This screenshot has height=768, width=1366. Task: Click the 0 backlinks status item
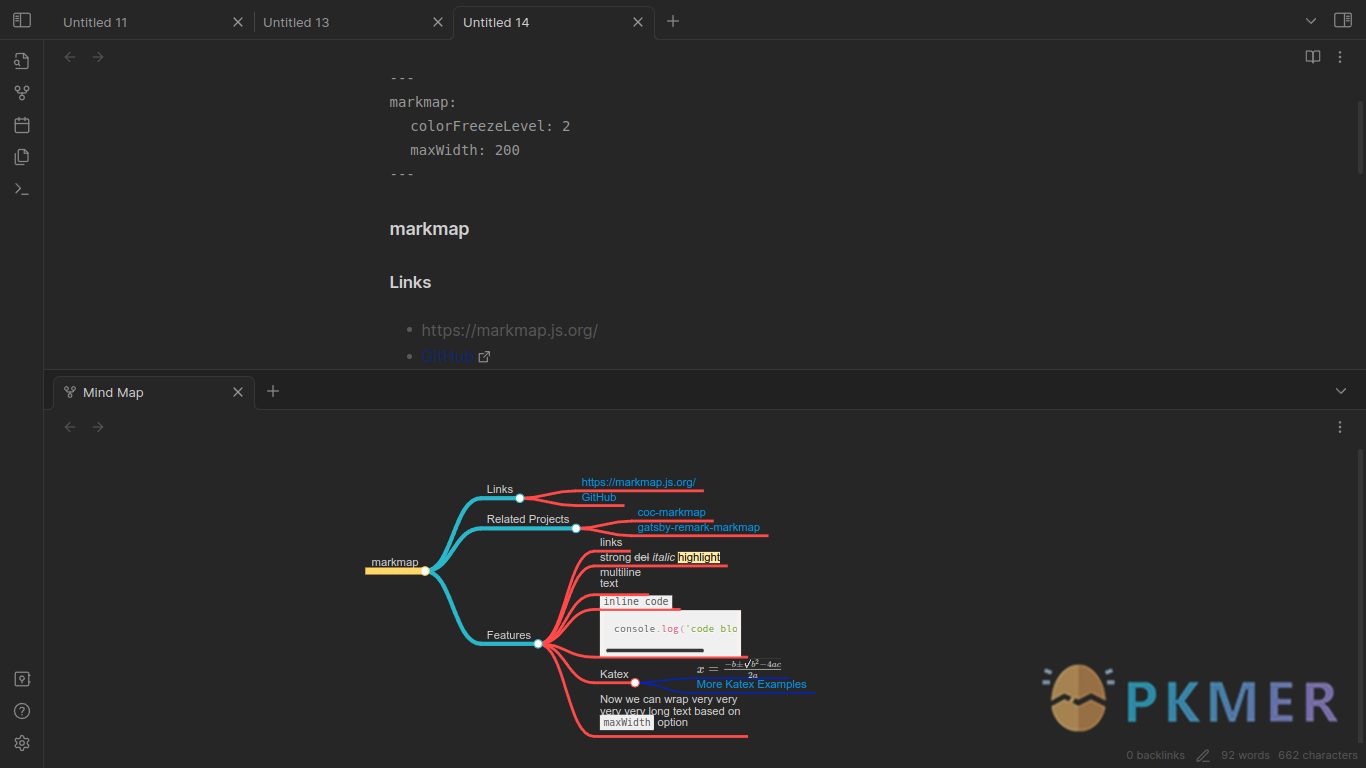click(1155, 755)
